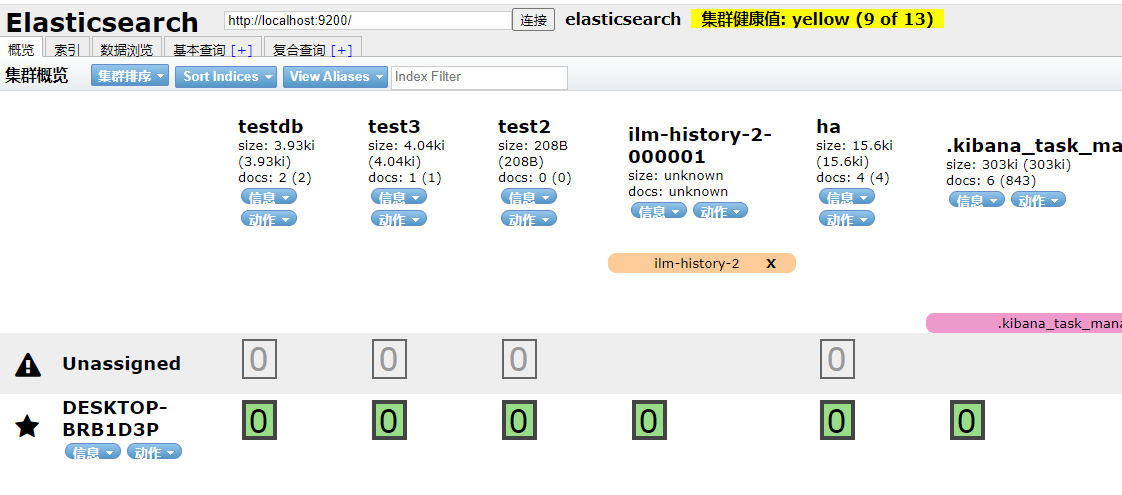Click the Elasticsearch page title
The width and height of the screenshot is (1122, 495).
coord(102,22)
